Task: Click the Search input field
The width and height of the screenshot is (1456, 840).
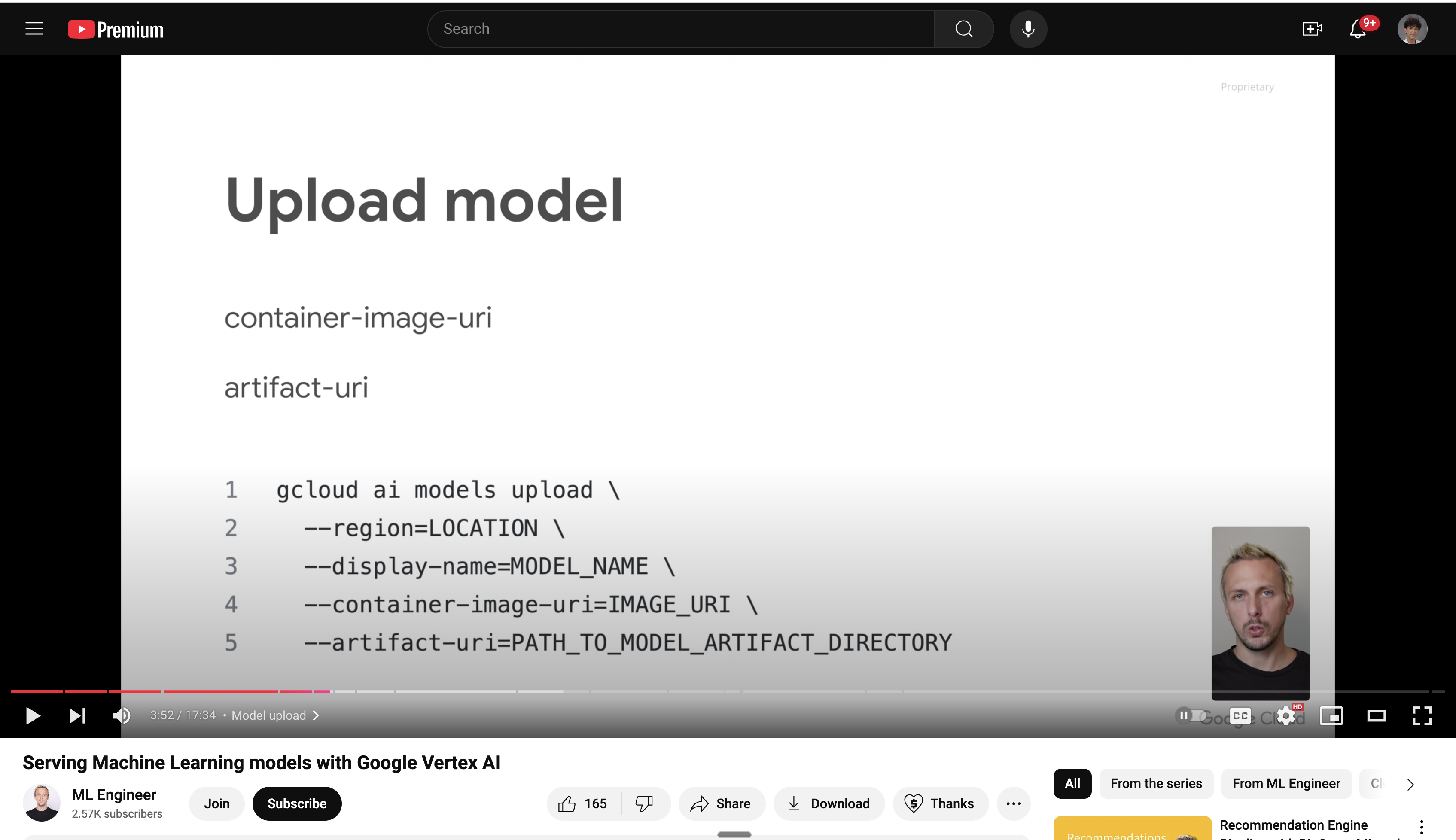Action: 681,29
